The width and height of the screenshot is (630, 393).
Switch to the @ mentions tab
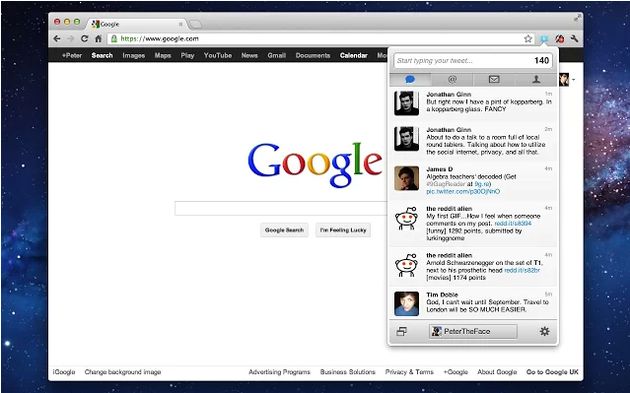click(452, 80)
